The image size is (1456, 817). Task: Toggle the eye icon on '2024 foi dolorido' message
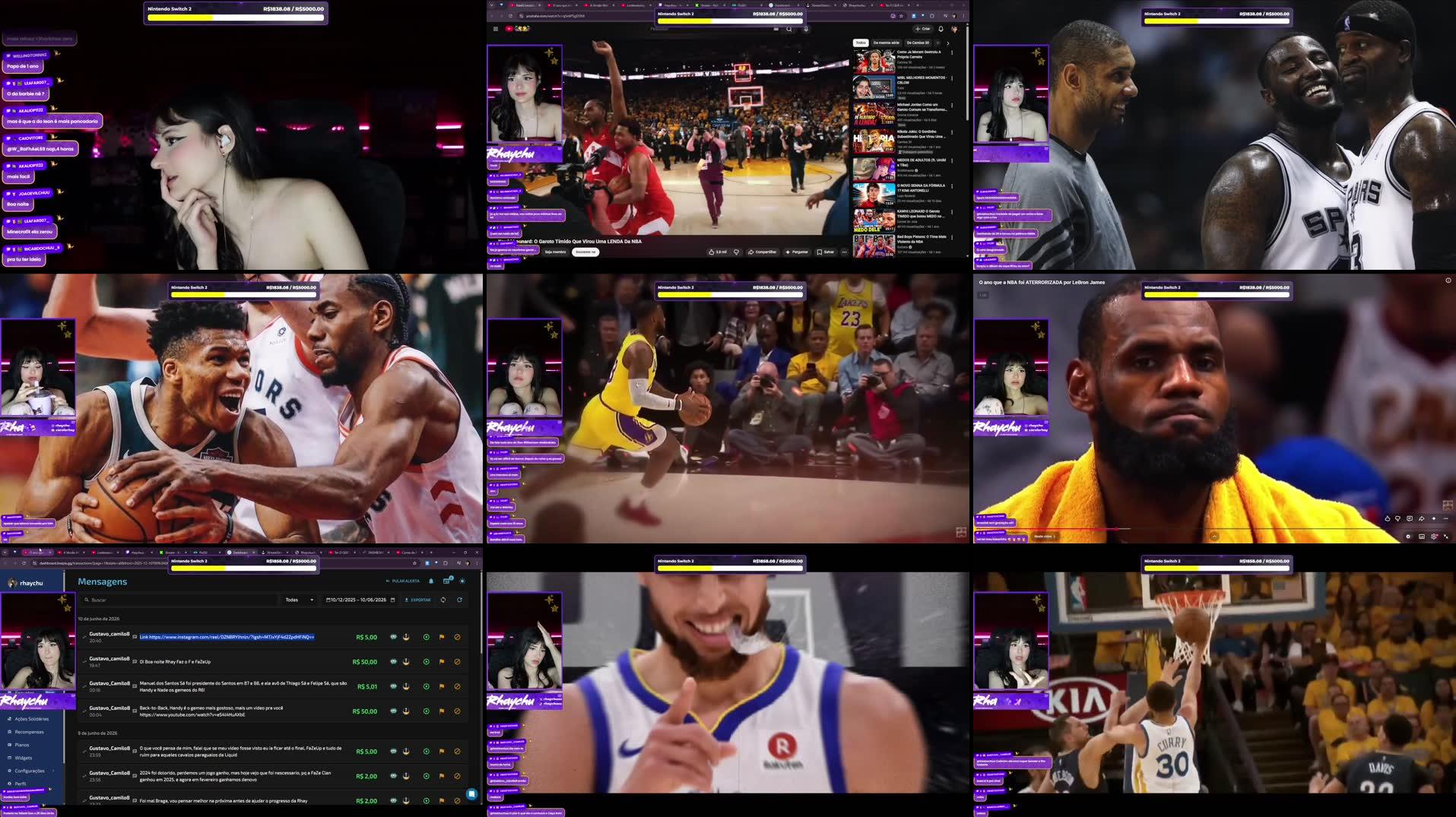click(x=393, y=776)
